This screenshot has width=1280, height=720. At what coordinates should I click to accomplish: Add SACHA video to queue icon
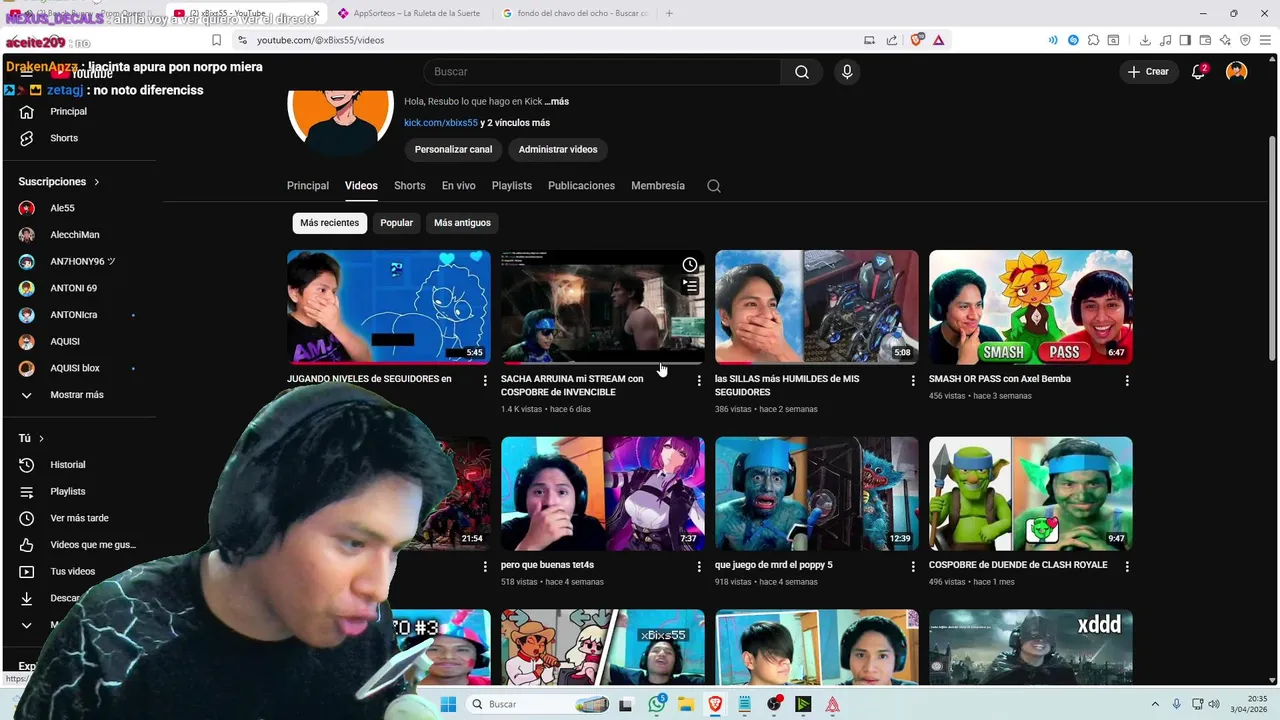pos(690,286)
